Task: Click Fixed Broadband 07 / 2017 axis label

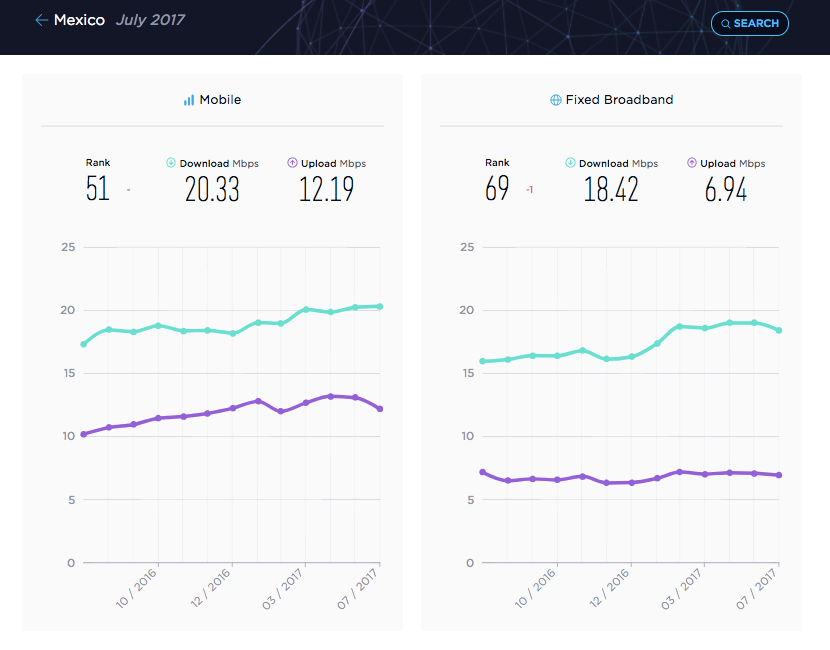Action: (x=756, y=588)
